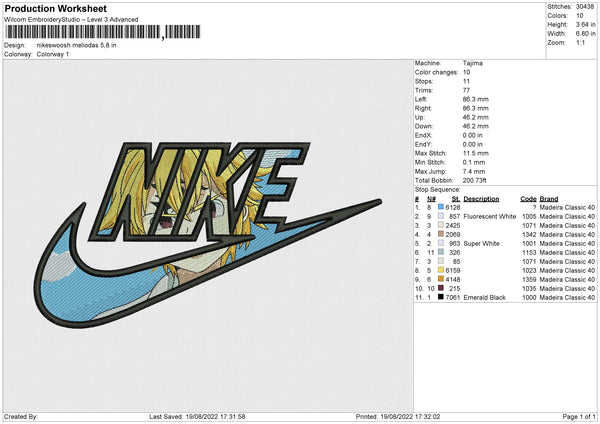Click the Min Stitch value 0.1 mm
Image resolution: width=600 pixels, height=424 pixels.
coord(474,162)
